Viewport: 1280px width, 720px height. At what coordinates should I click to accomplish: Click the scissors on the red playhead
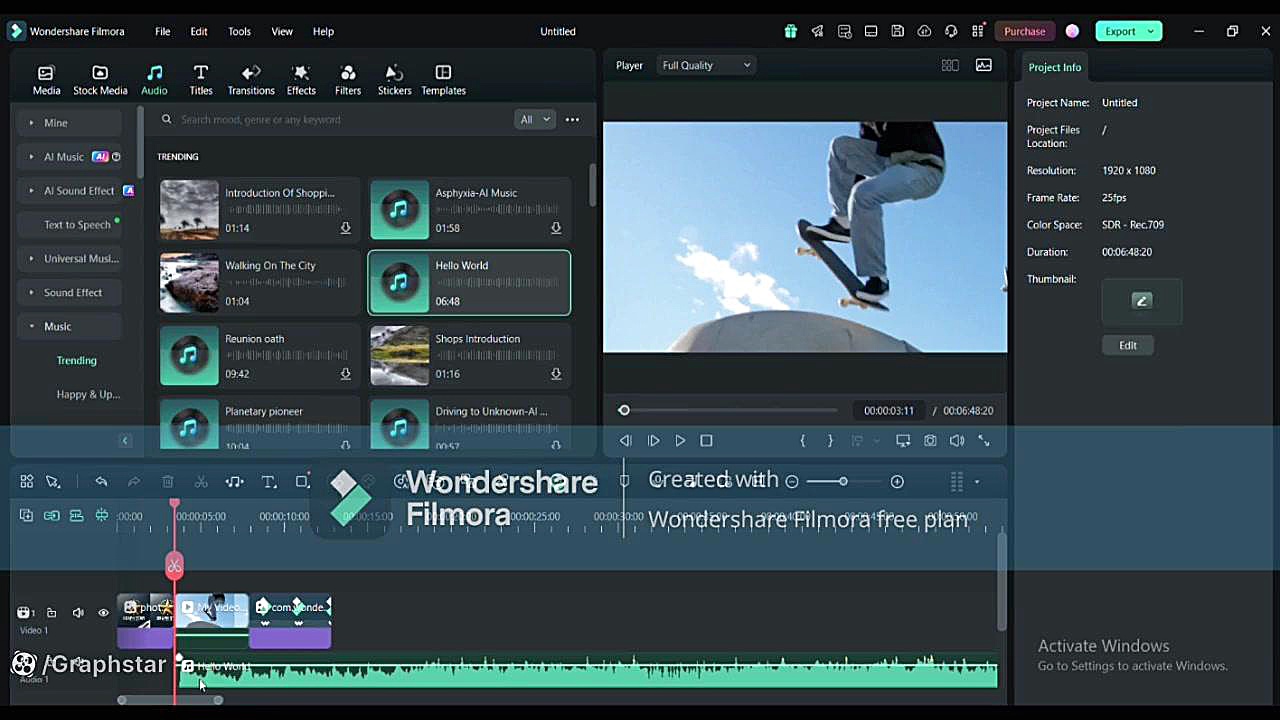[174, 566]
